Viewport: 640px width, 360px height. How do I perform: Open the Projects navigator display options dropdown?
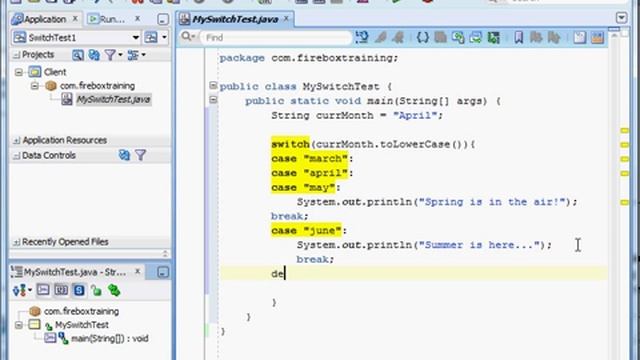(x=136, y=55)
